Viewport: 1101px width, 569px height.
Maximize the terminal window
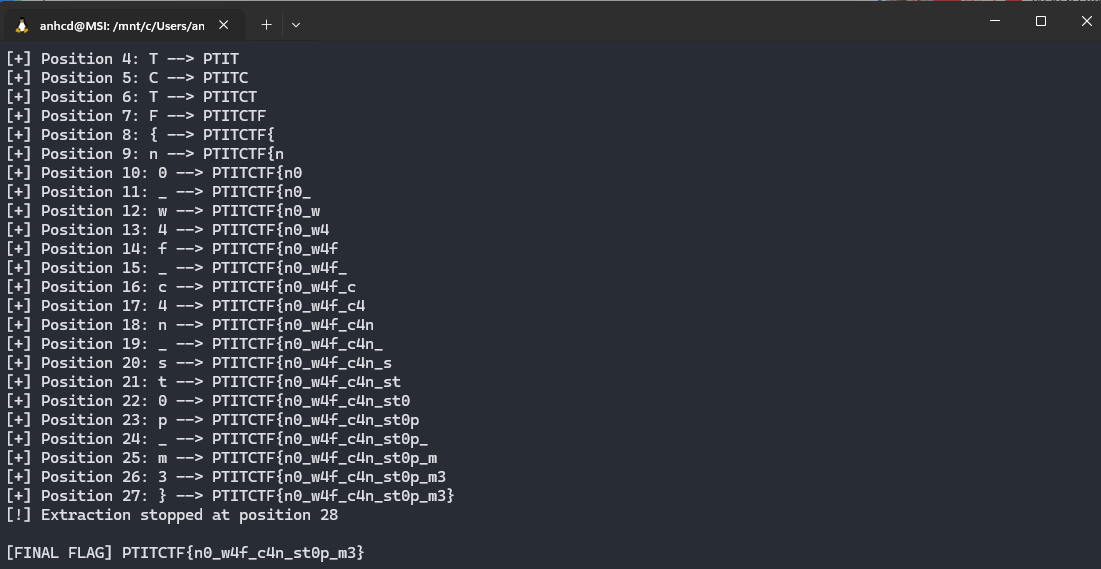[x=1041, y=21]
